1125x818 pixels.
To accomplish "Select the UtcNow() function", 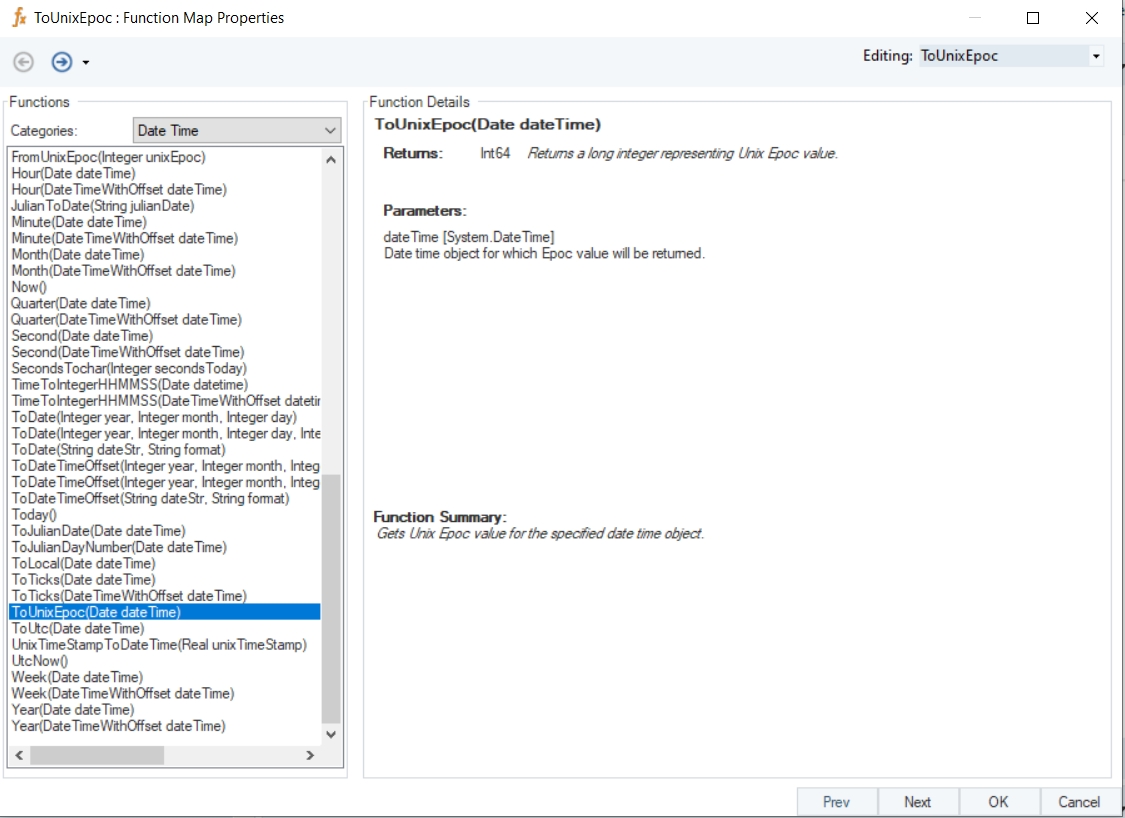I will click(39, 661).
